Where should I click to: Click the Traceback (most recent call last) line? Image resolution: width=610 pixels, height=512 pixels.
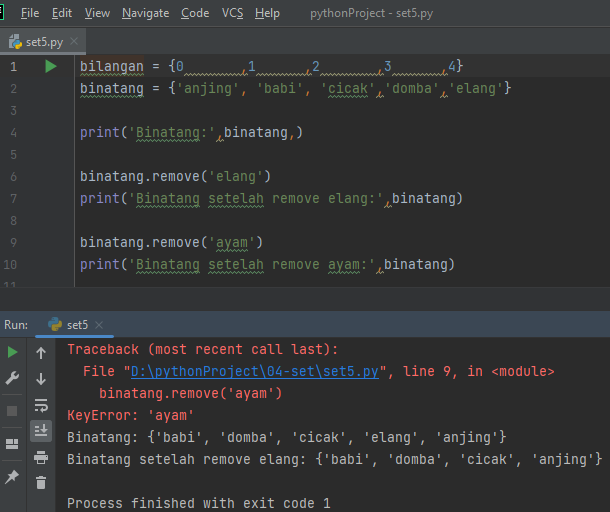pyautogui.click(x=203, y=349)
